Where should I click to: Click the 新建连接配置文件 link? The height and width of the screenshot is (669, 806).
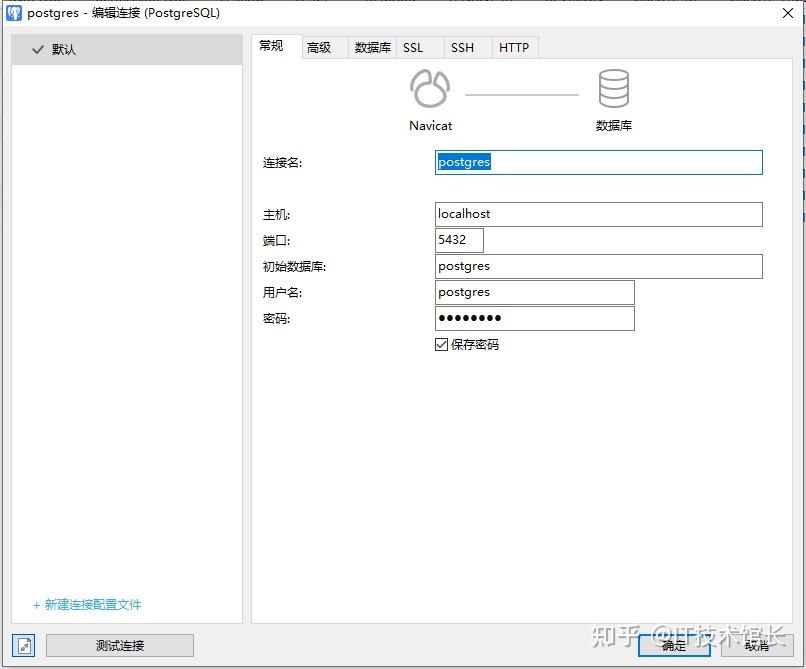click(88, 605)
